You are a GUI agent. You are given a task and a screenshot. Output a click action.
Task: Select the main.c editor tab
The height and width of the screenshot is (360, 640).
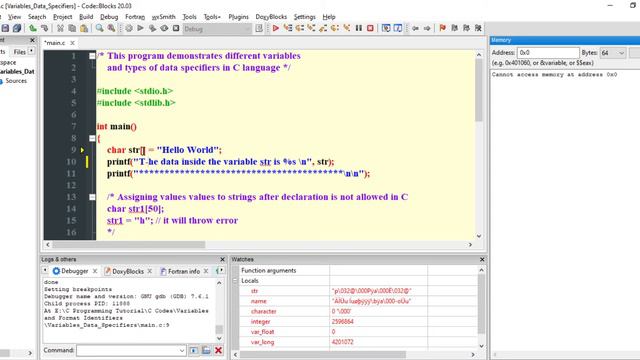coord(55,43)
